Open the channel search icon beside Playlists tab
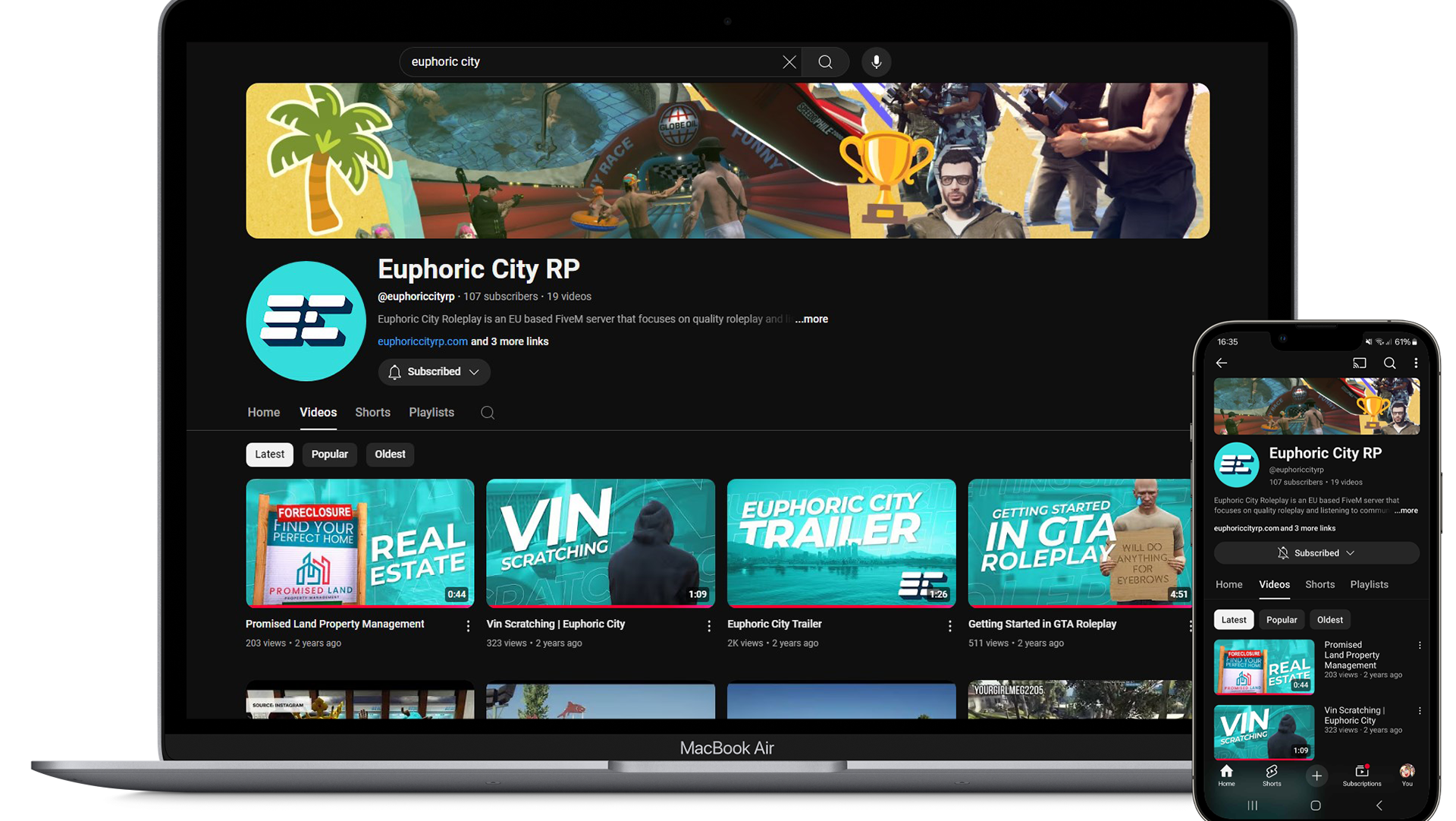Screen dimensions: 1456x821 [x=488, y=413]
